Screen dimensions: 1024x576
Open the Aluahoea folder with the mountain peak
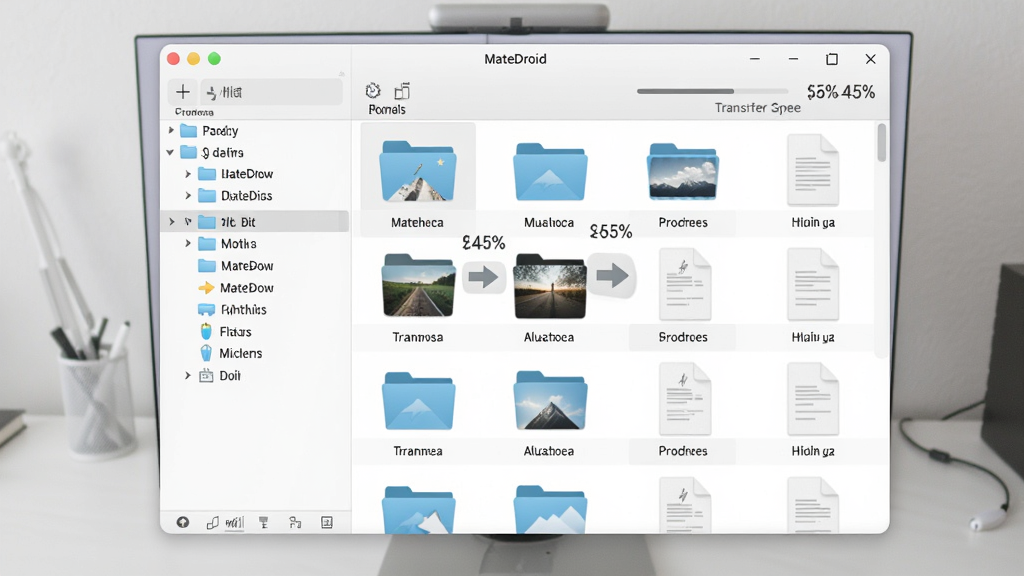tap(550, 400)
